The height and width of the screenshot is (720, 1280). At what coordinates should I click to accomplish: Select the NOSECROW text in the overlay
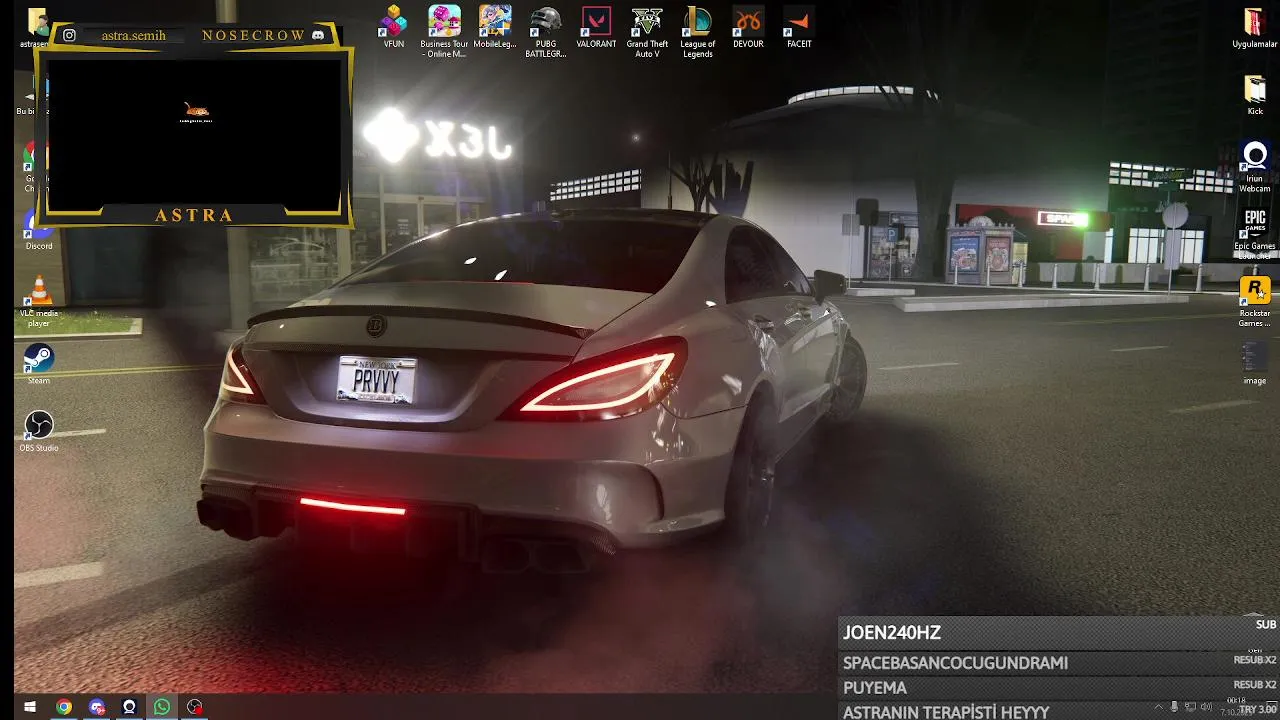[x=254, y=35]
